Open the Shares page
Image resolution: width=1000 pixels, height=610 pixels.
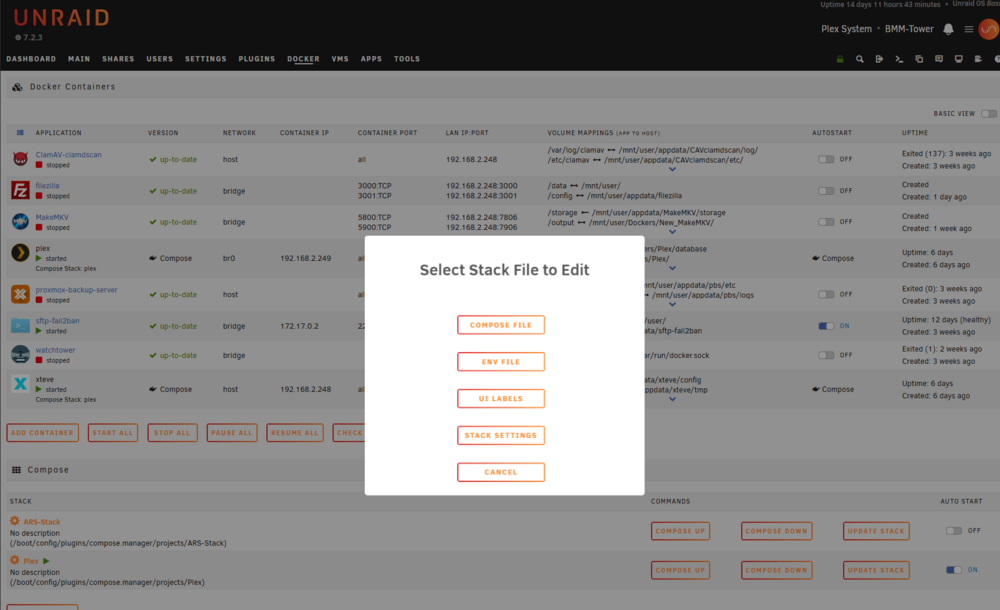[118, 59]
